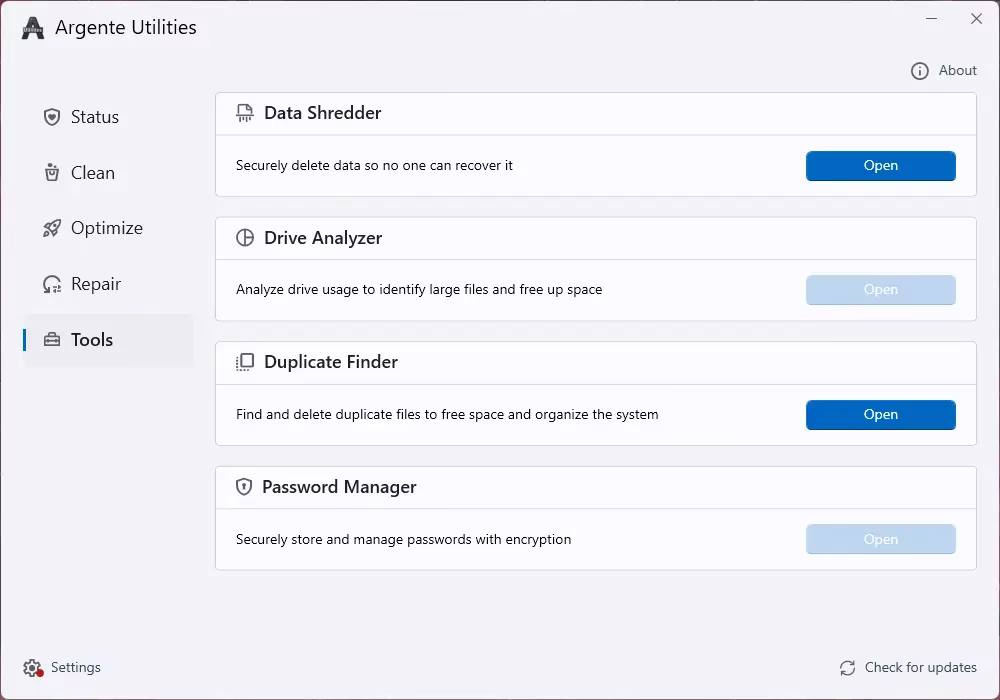Open the Clean section in sidebar

click(x=94, y=172)
